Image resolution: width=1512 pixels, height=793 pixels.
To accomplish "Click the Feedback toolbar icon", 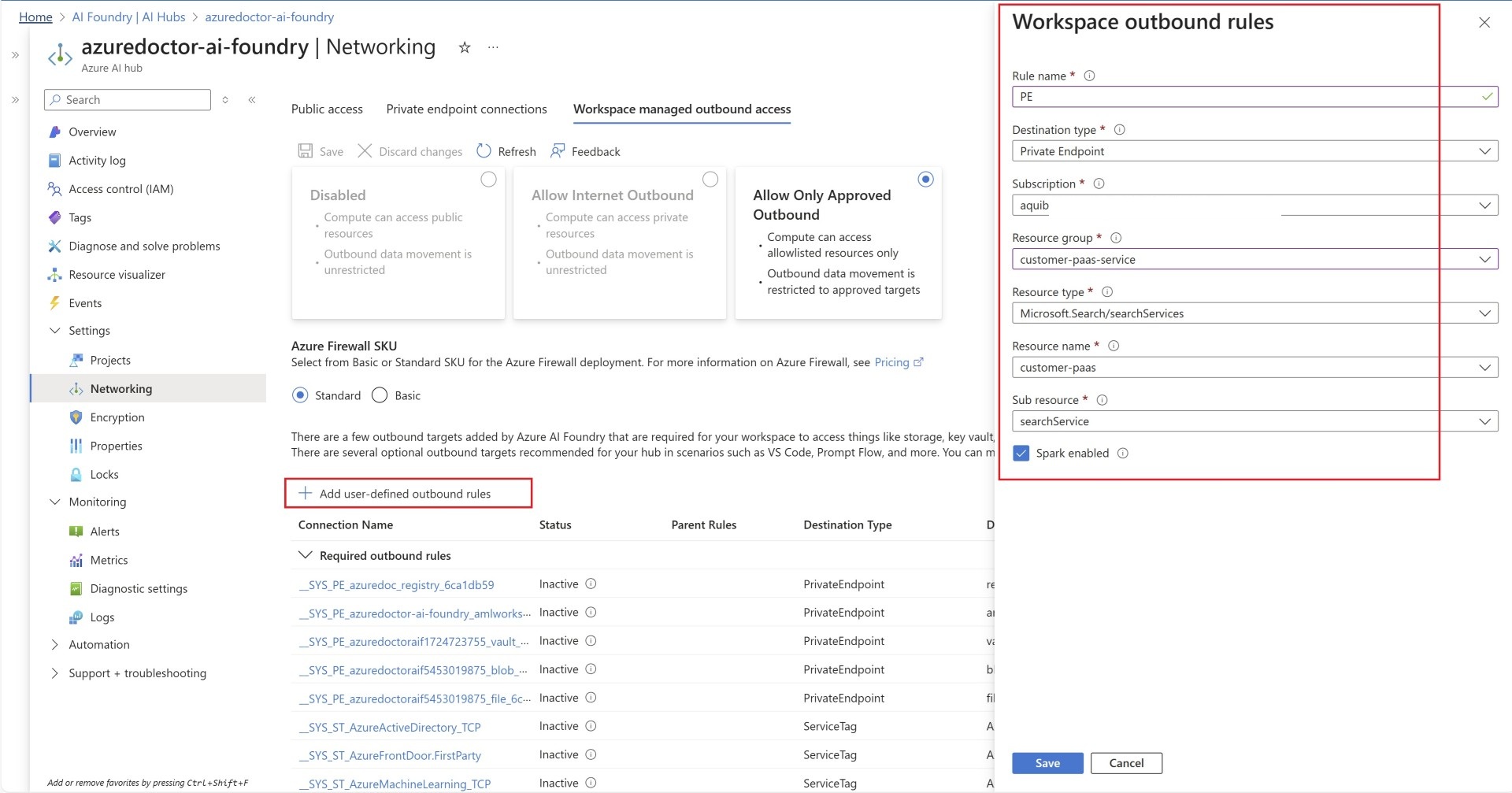I will tap(558, 151).
